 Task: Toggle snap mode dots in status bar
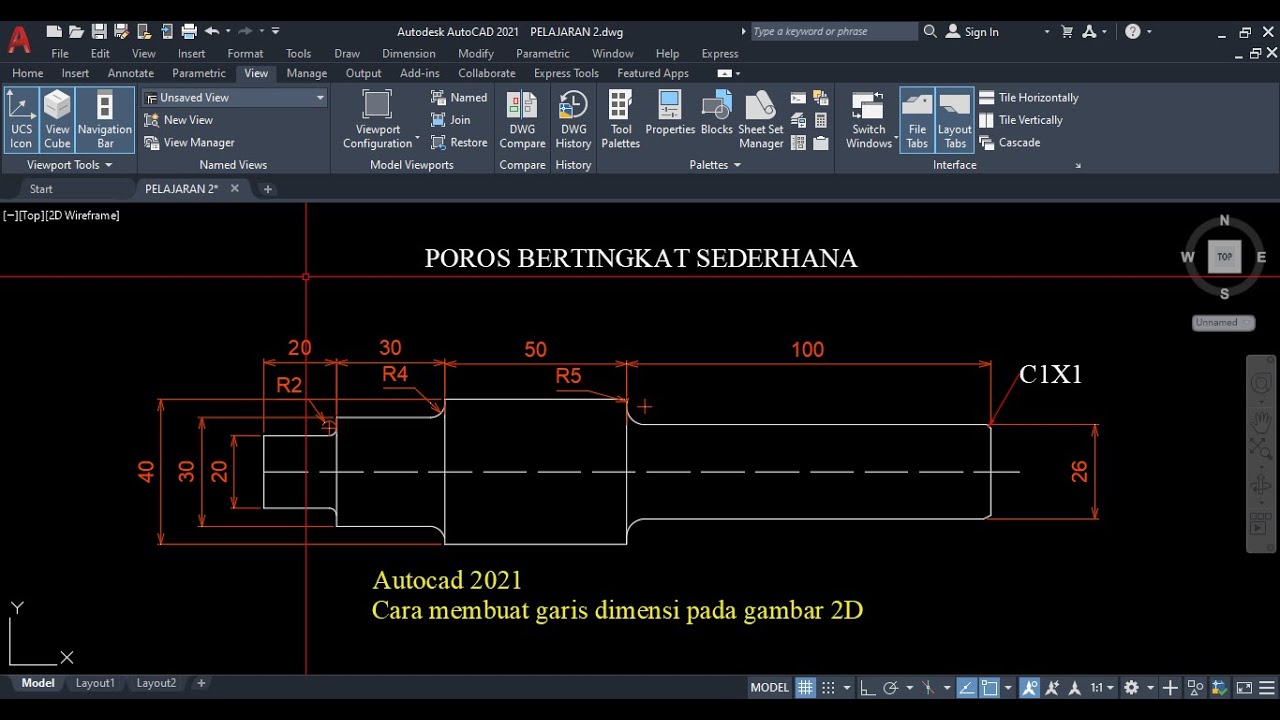[828, 688]
